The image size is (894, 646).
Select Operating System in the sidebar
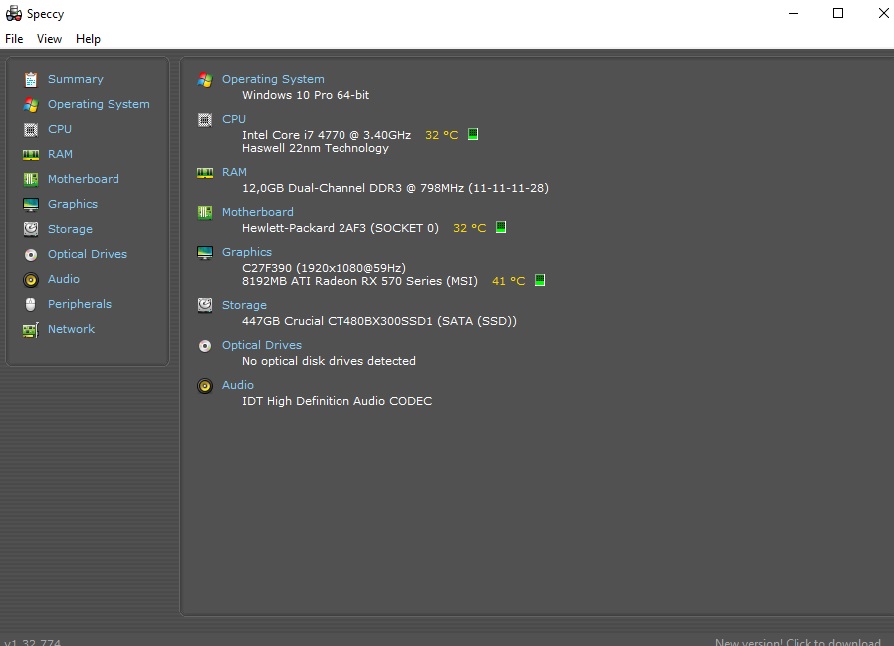click(x=99, y=104)
